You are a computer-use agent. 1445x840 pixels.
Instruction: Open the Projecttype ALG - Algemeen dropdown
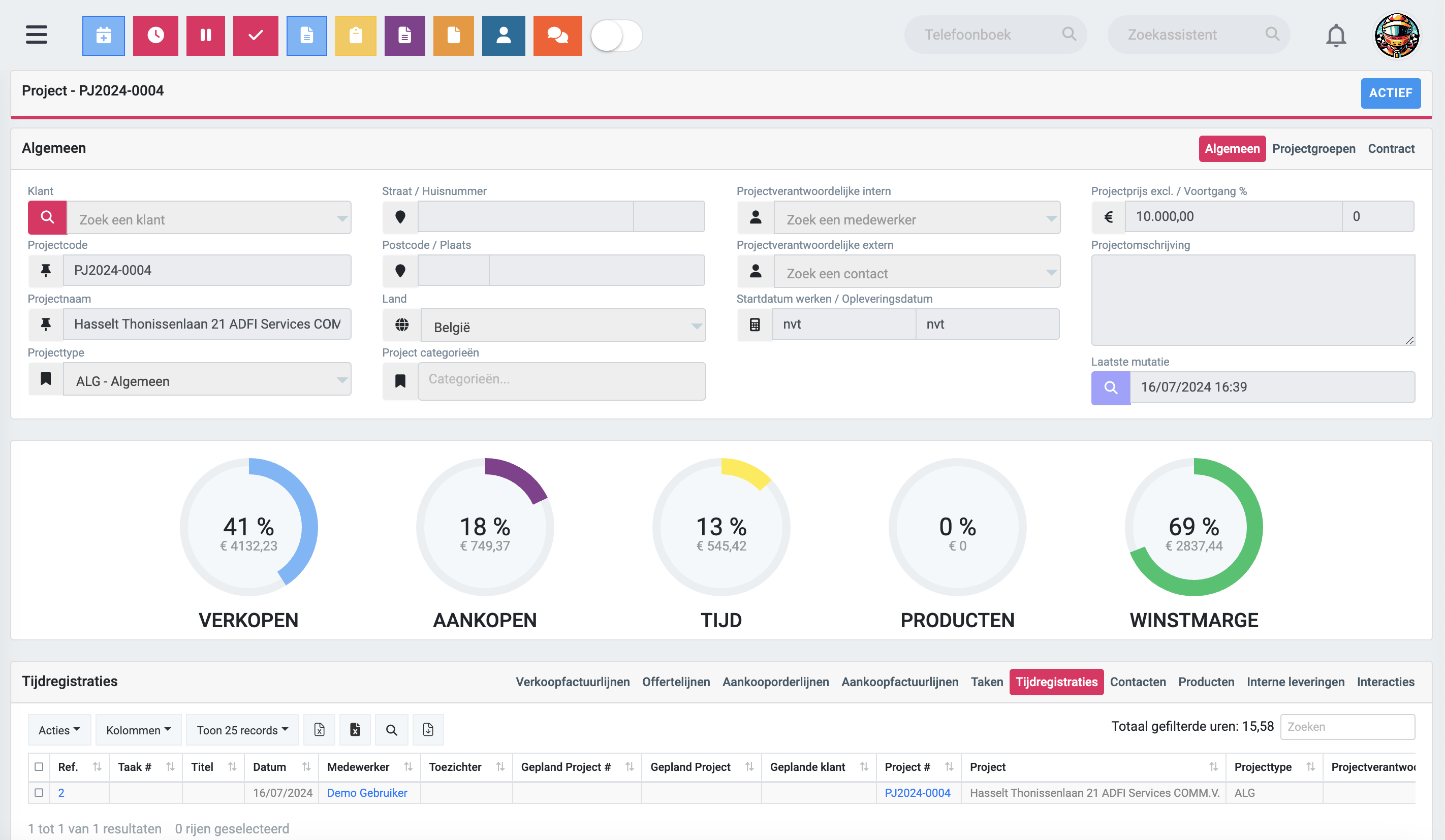click(x=206, y=379)
